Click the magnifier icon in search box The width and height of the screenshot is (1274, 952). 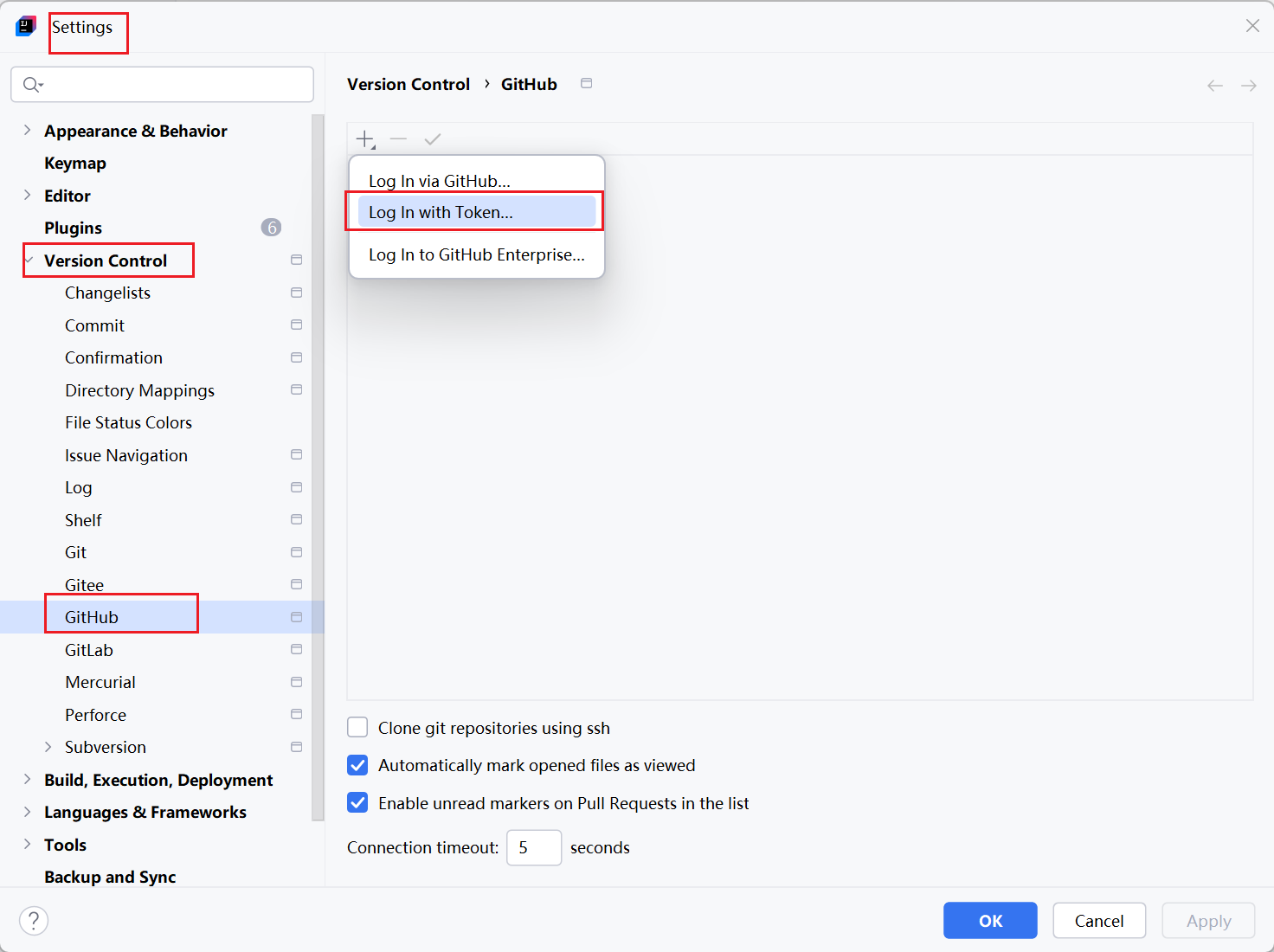[x=33, y=84]
